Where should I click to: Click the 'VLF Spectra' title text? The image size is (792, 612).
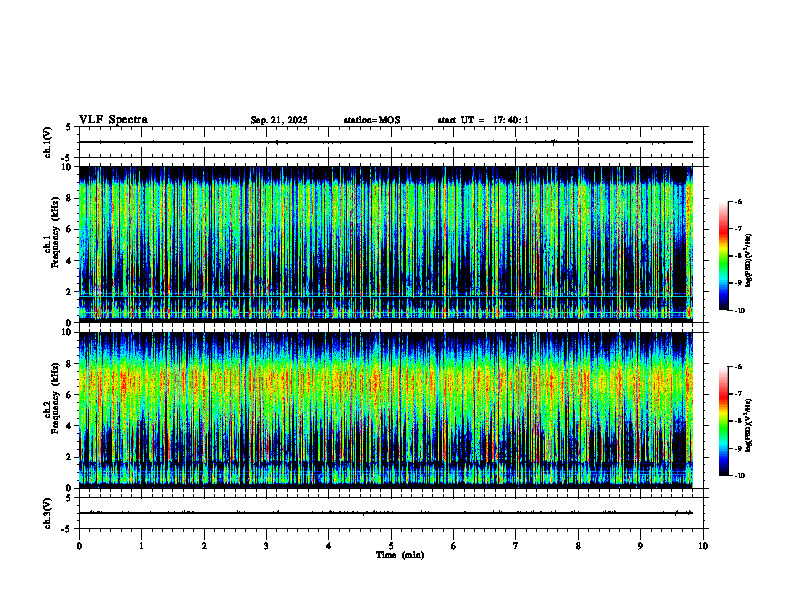(113, 120)
